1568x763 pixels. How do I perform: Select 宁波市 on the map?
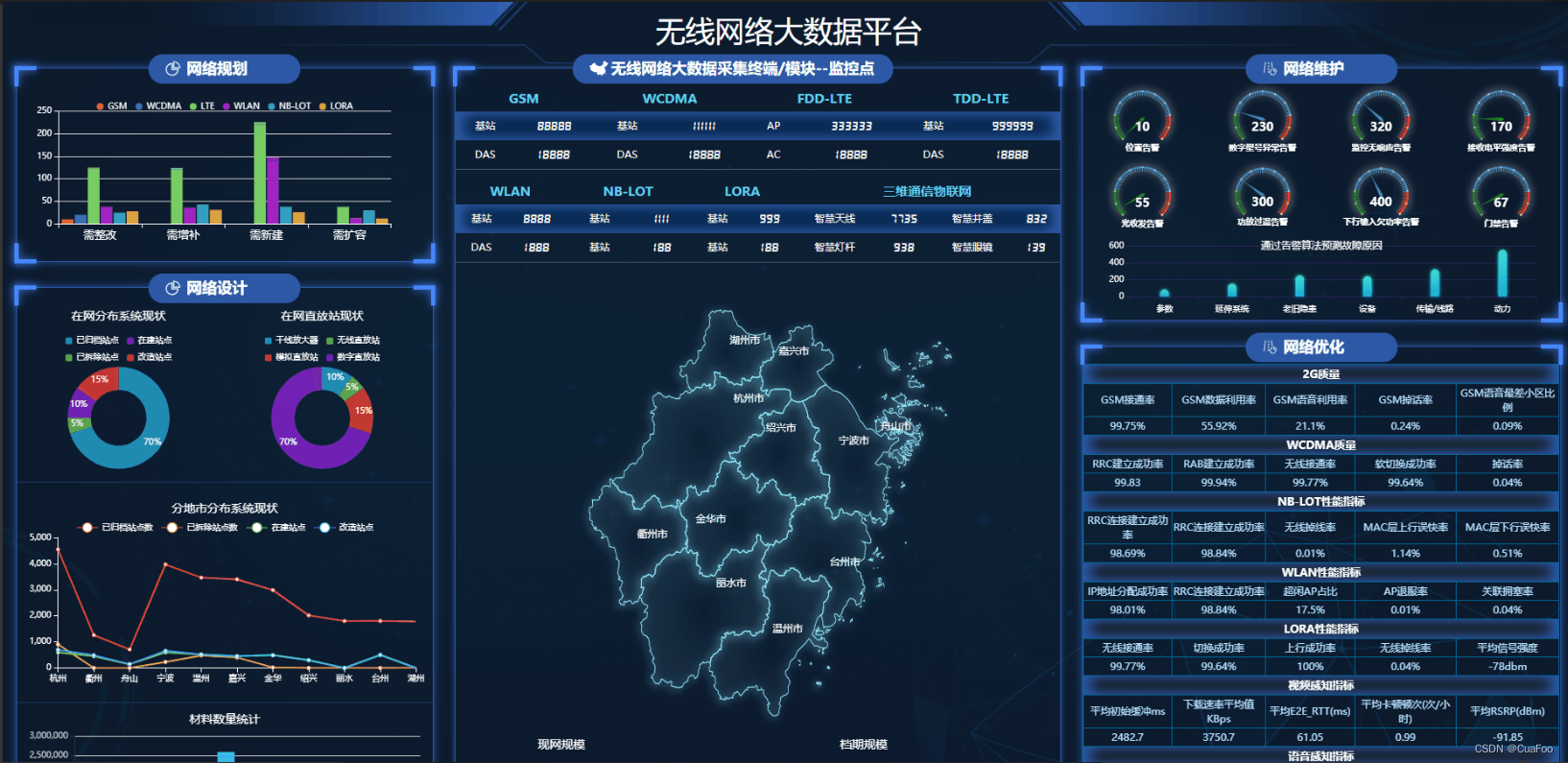pyautogui.click(x=853, y=441)
